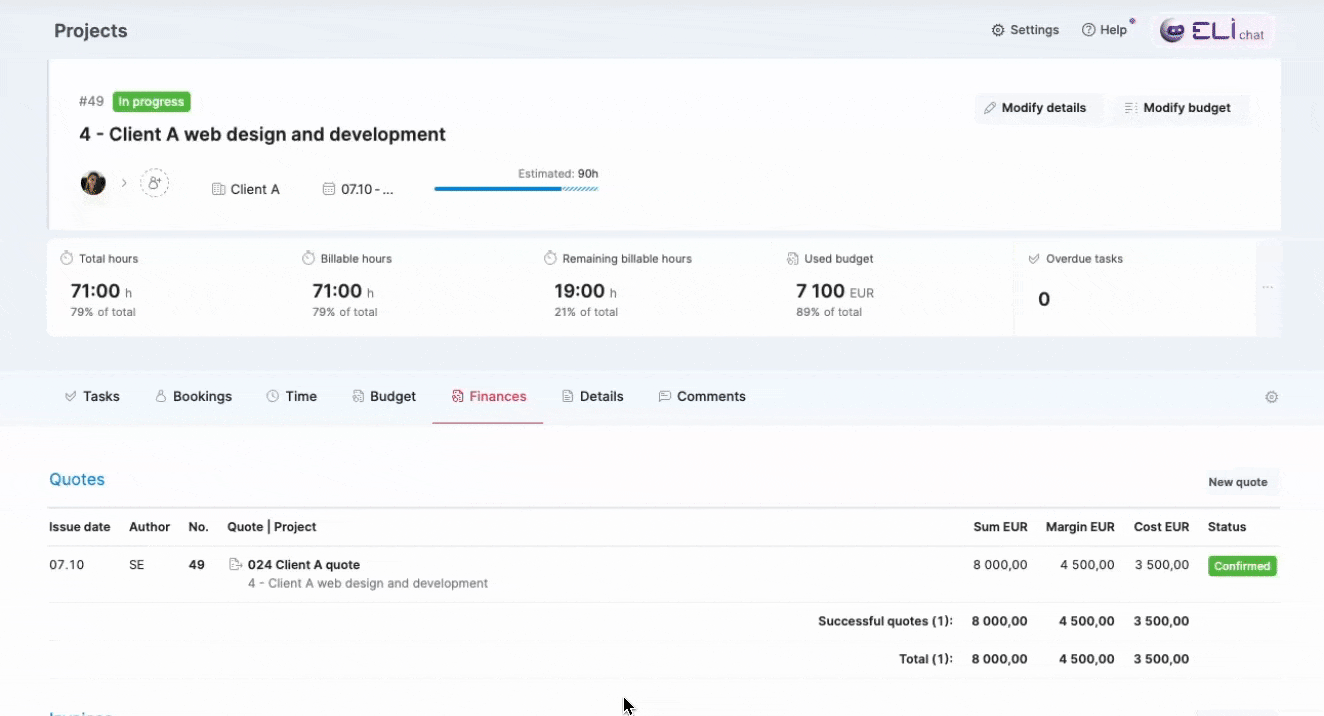The width and height of the screenshot is (1324, 716).
Task: Create a New quote
Action: pyautogui.click(x=1237, y=482)
